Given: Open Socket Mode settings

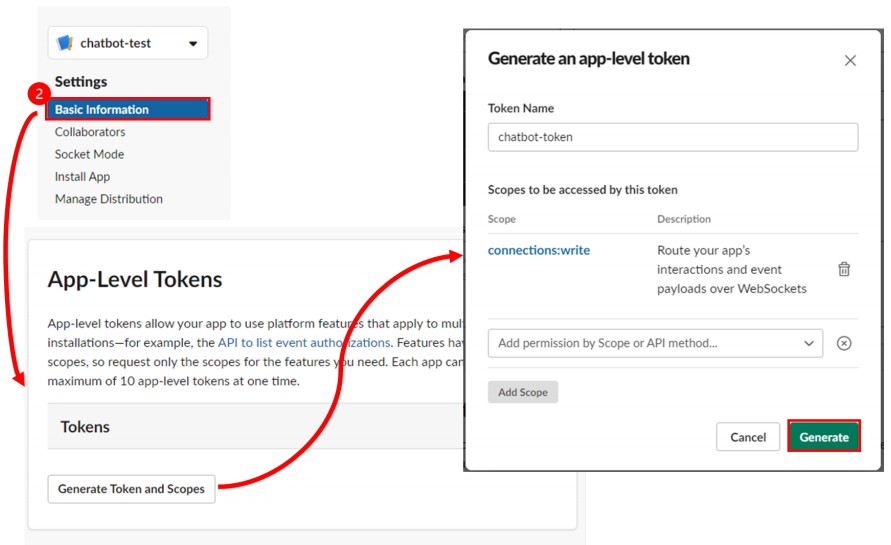Looking at the screenshot, I should tap(89, 154).
